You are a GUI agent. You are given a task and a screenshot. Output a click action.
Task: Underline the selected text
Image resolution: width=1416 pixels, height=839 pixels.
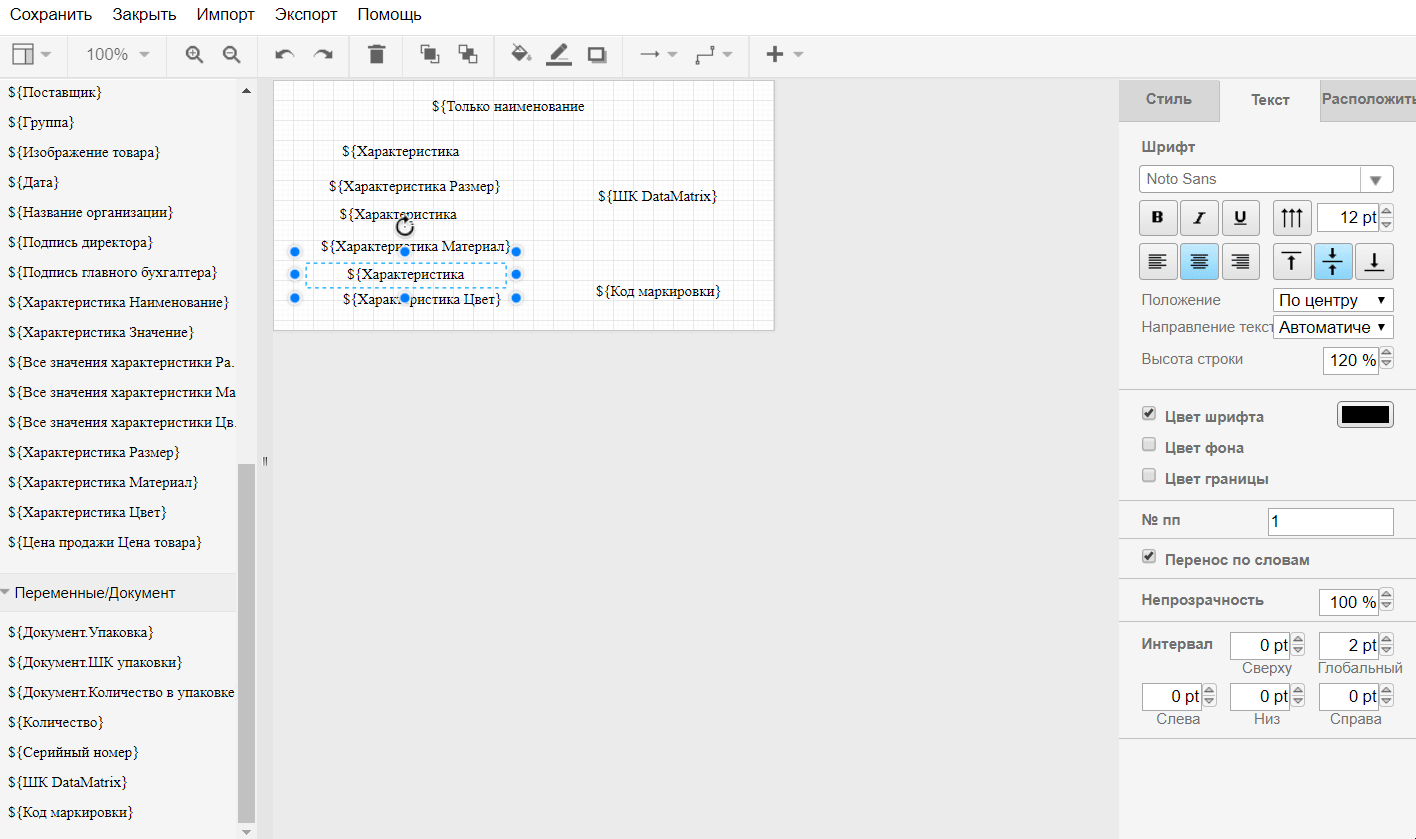tap(1240, 217)
